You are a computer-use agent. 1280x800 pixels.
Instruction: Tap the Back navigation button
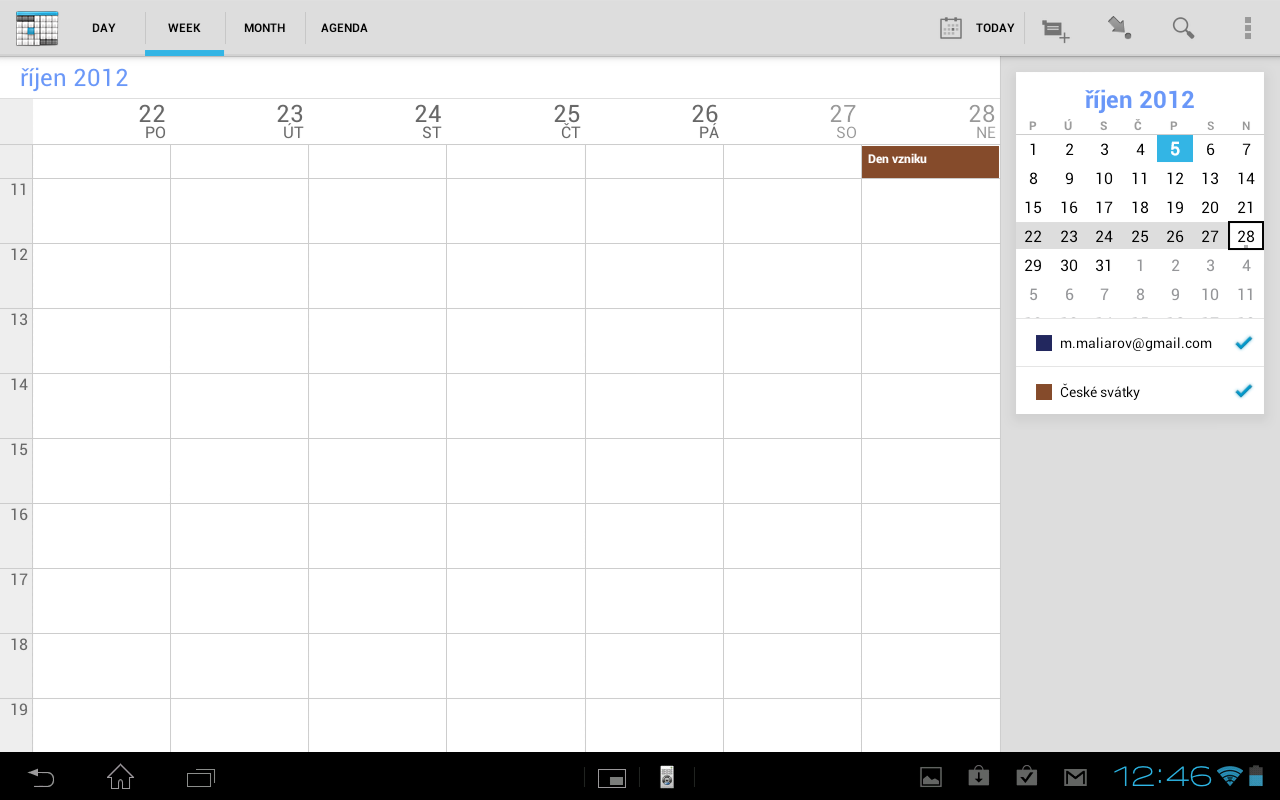point(40,776)
